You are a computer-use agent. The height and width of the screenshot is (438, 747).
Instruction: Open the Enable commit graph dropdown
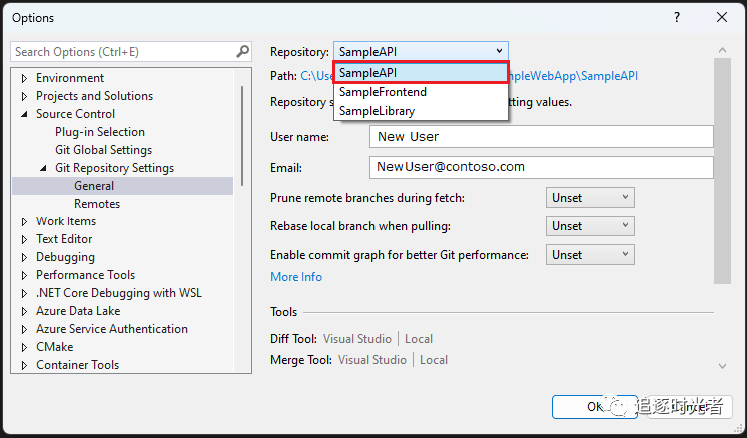[x=590, y=255]
